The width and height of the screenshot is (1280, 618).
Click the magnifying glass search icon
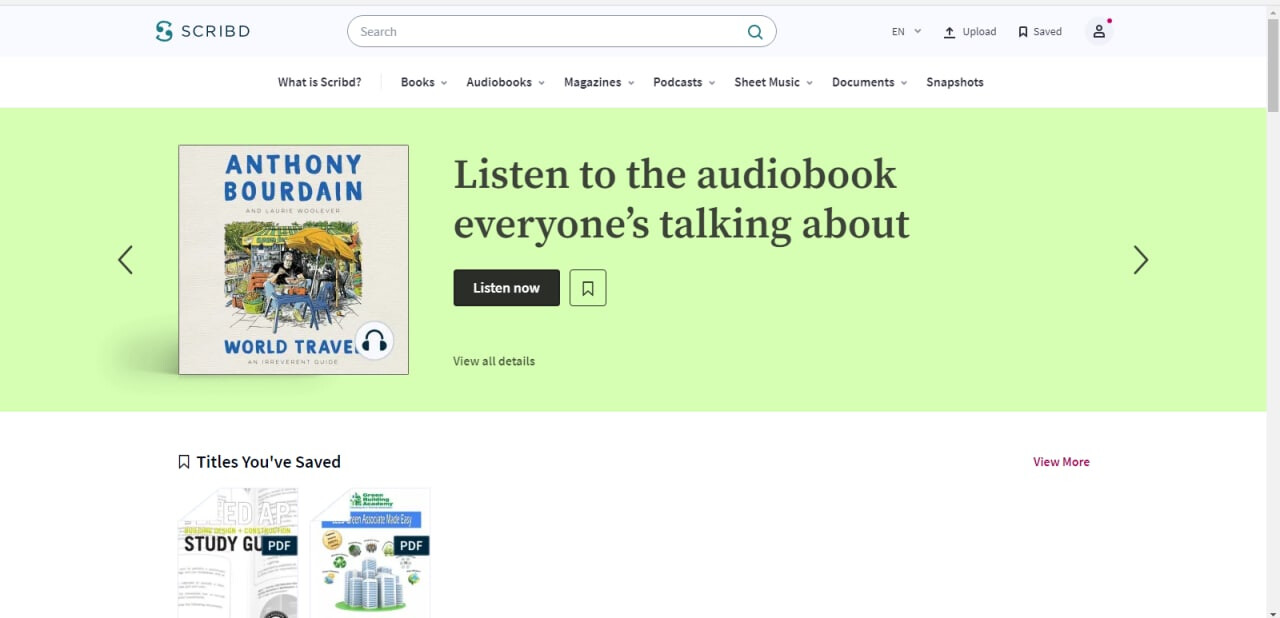(x=755, y=32)
